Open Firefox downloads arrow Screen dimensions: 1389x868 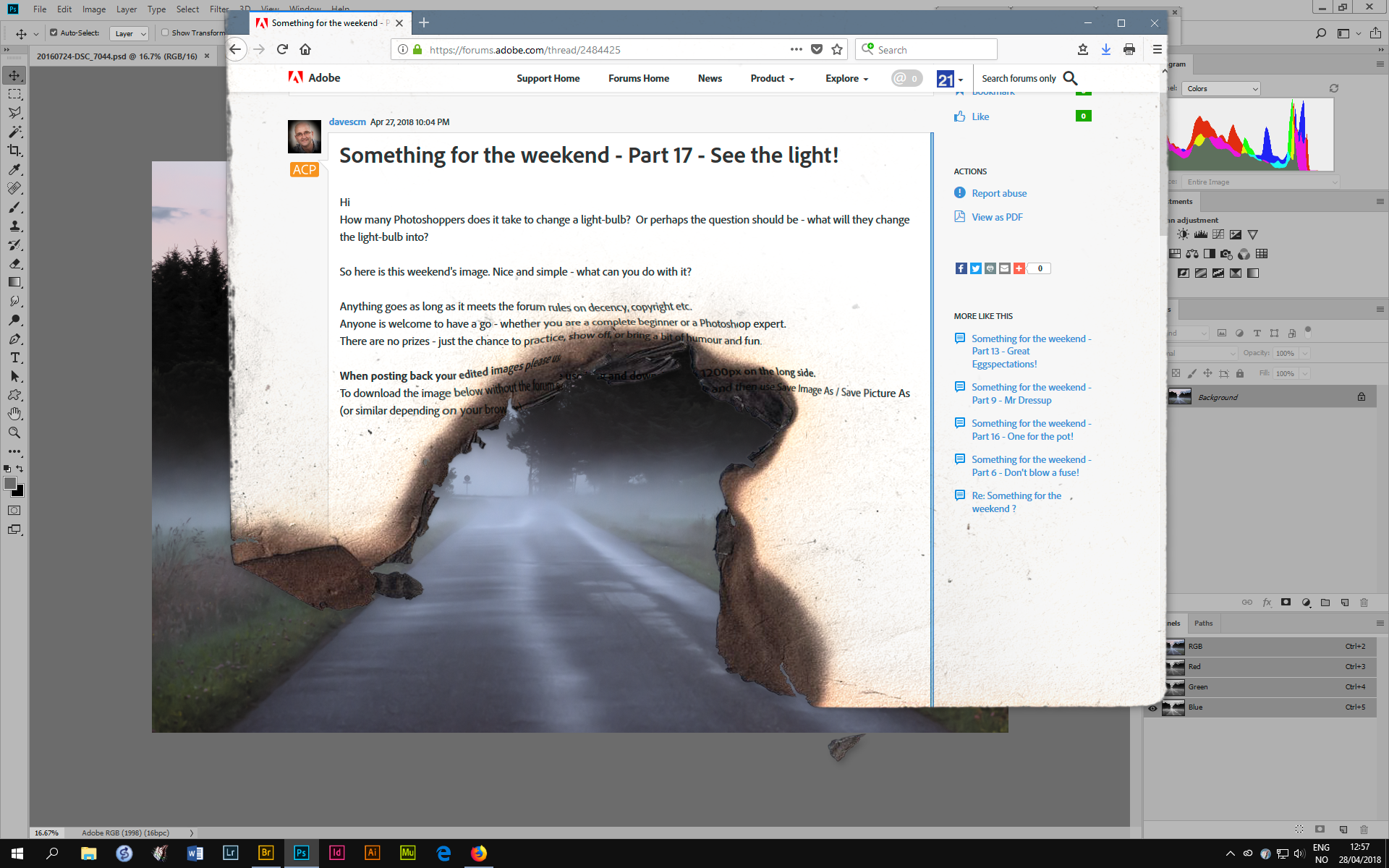tap(1106, 49)
